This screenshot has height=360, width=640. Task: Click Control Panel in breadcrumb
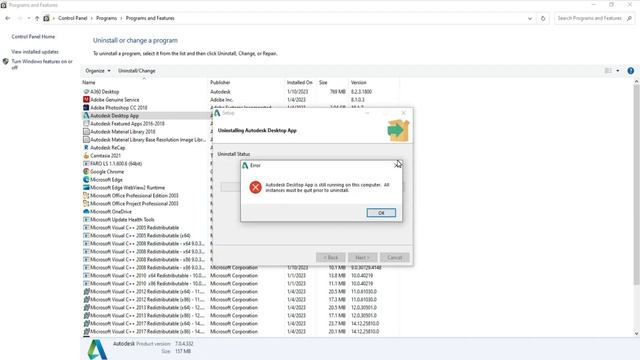point(73,18)
